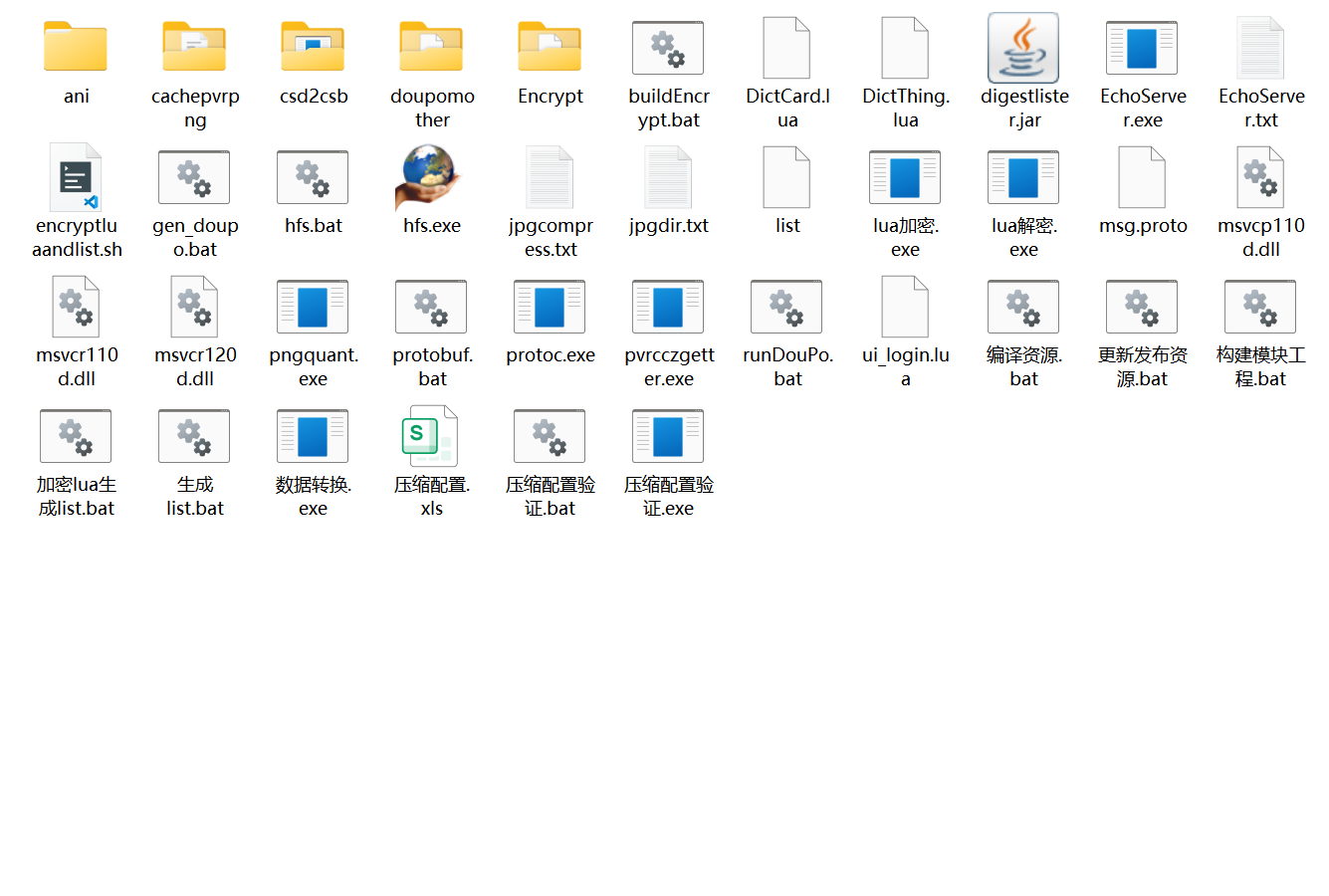Select the ui_login.lua file
The height and width of the screenshot is (896, 1329).
(x=905, y=307)
